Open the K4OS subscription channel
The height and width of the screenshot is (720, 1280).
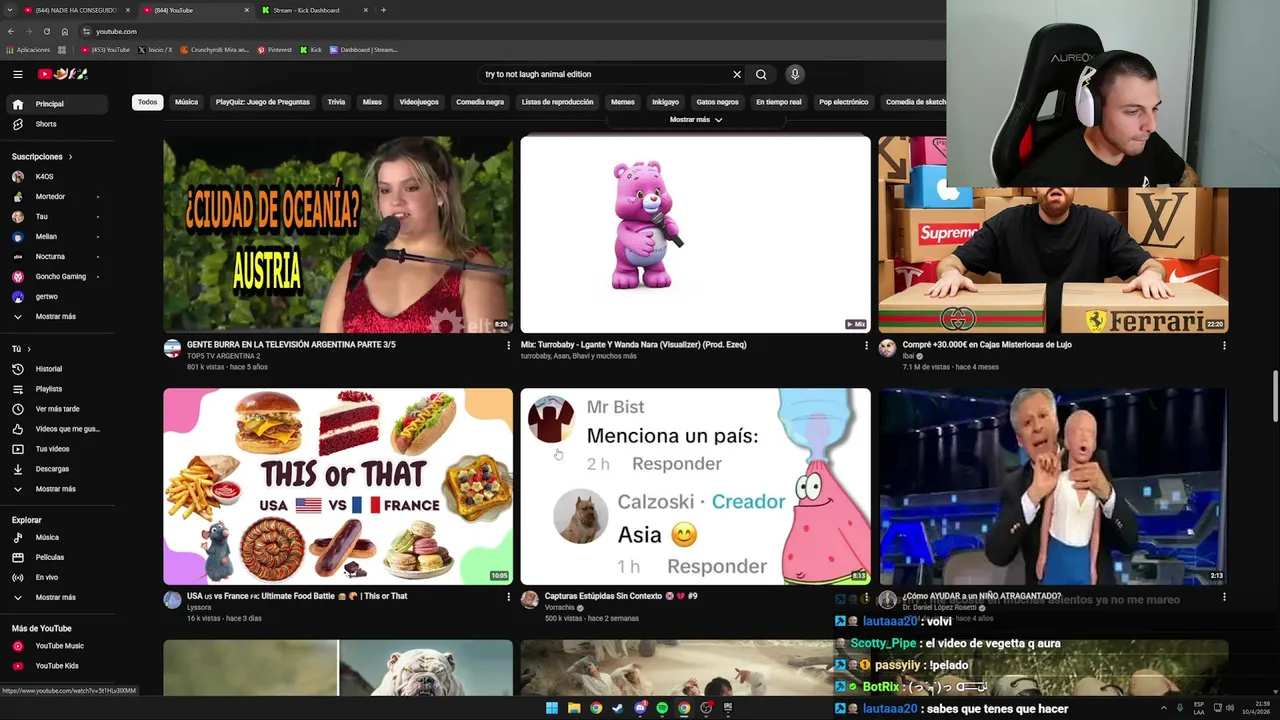[56, 177]
